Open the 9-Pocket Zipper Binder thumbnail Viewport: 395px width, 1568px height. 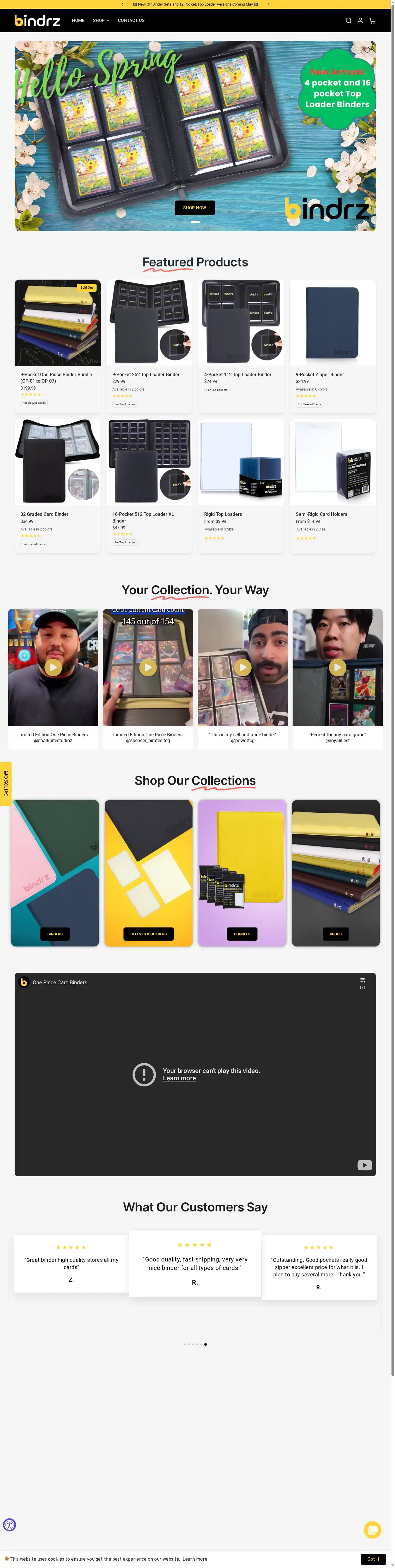pos(332,323)
